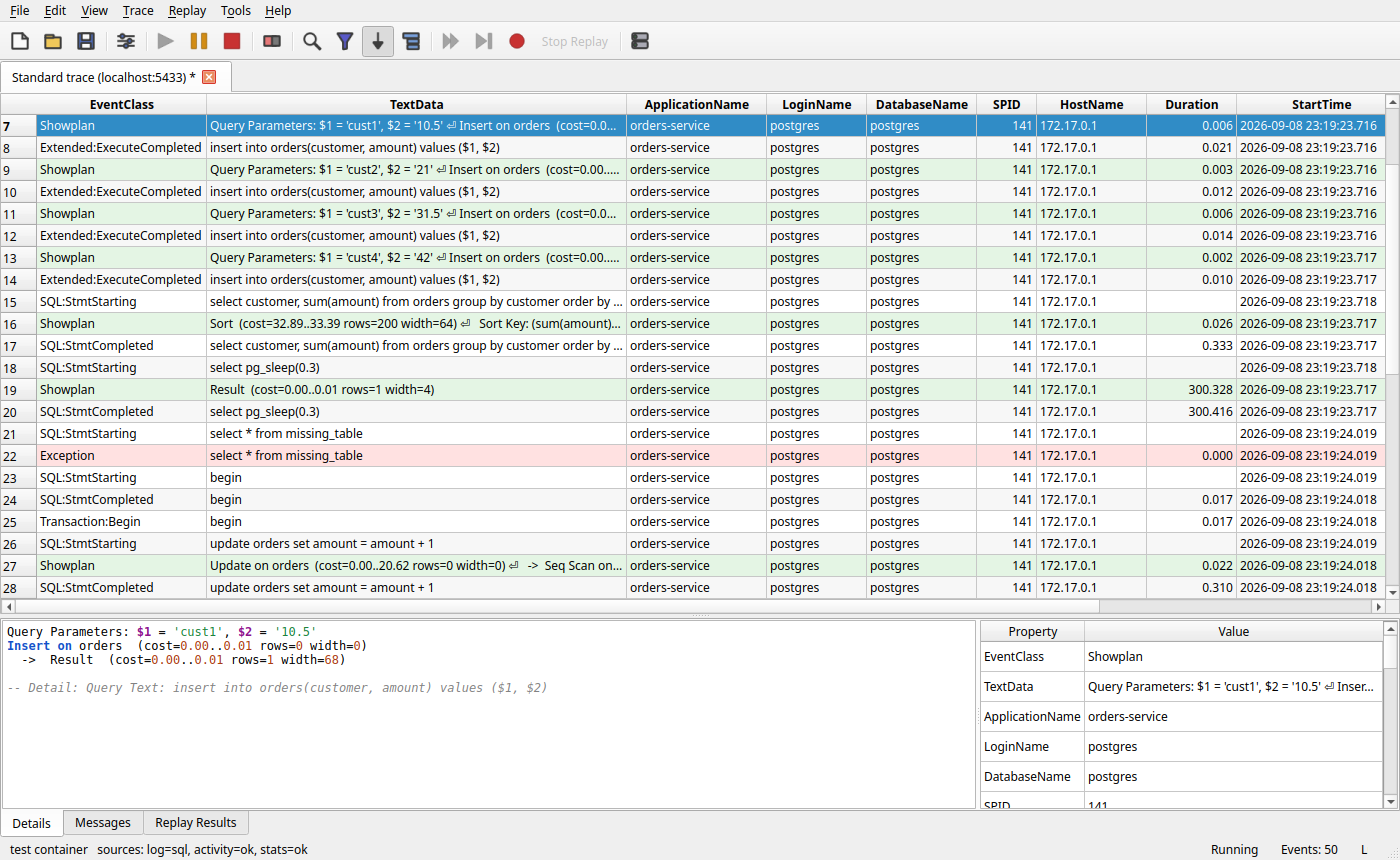Viewport: 1400px width, 860px height.
Task: Click the Property column header in properties panel
Action: [1032, 631]
